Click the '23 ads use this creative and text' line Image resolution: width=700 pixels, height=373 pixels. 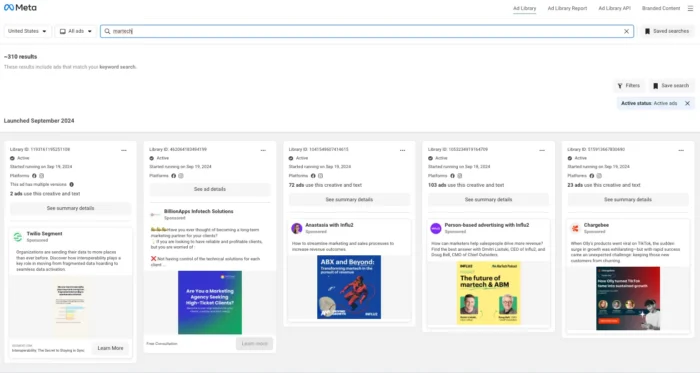pyautogui.click(x=604, y=185)
